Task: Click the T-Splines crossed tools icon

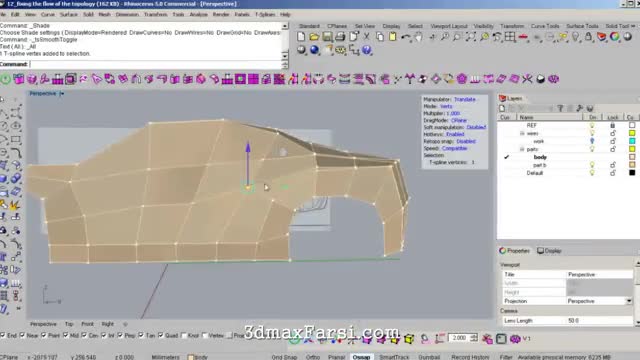Action: point(527,79)
